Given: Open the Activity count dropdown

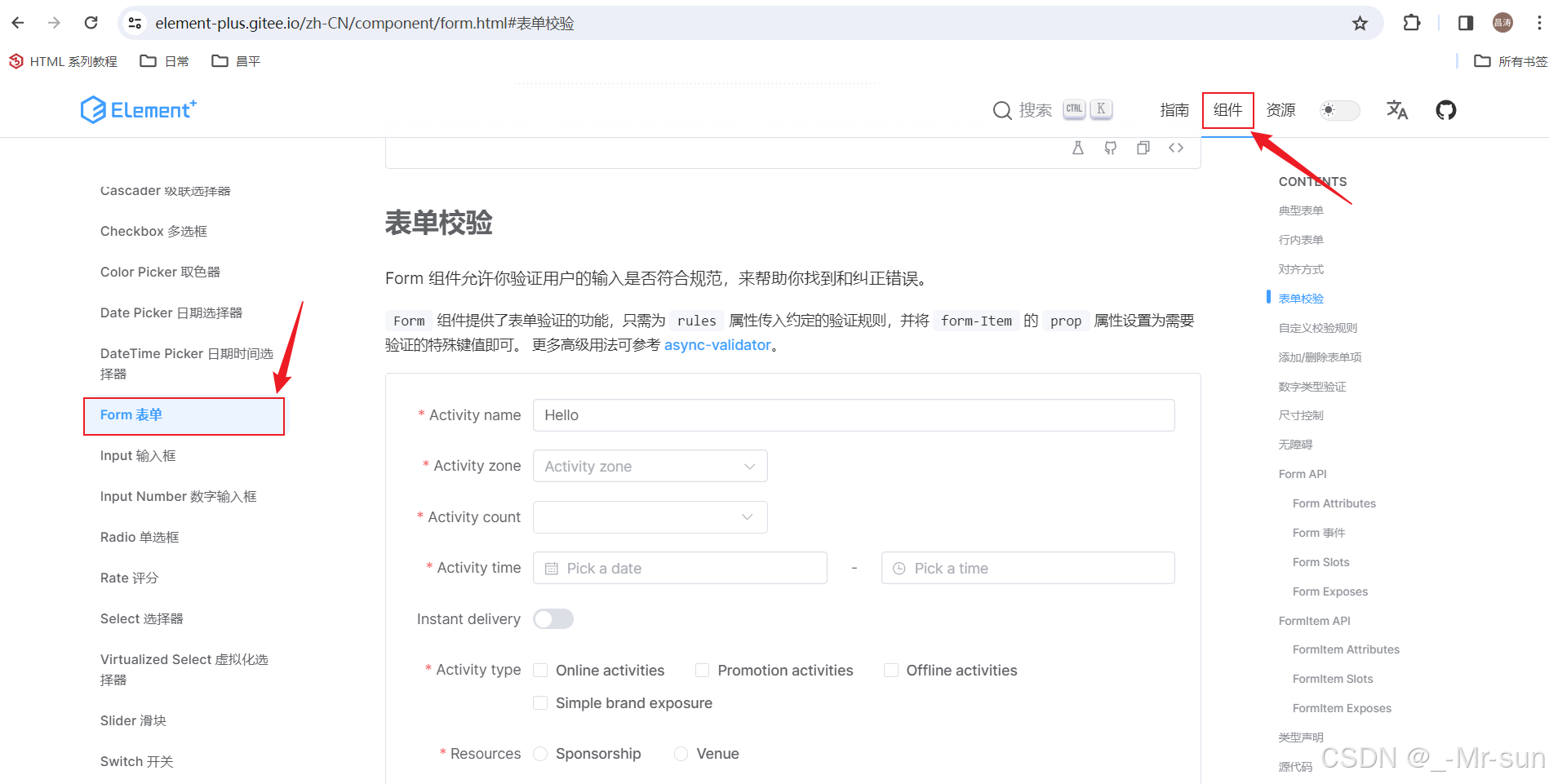Looking at the screenshot, I should 650,517.
